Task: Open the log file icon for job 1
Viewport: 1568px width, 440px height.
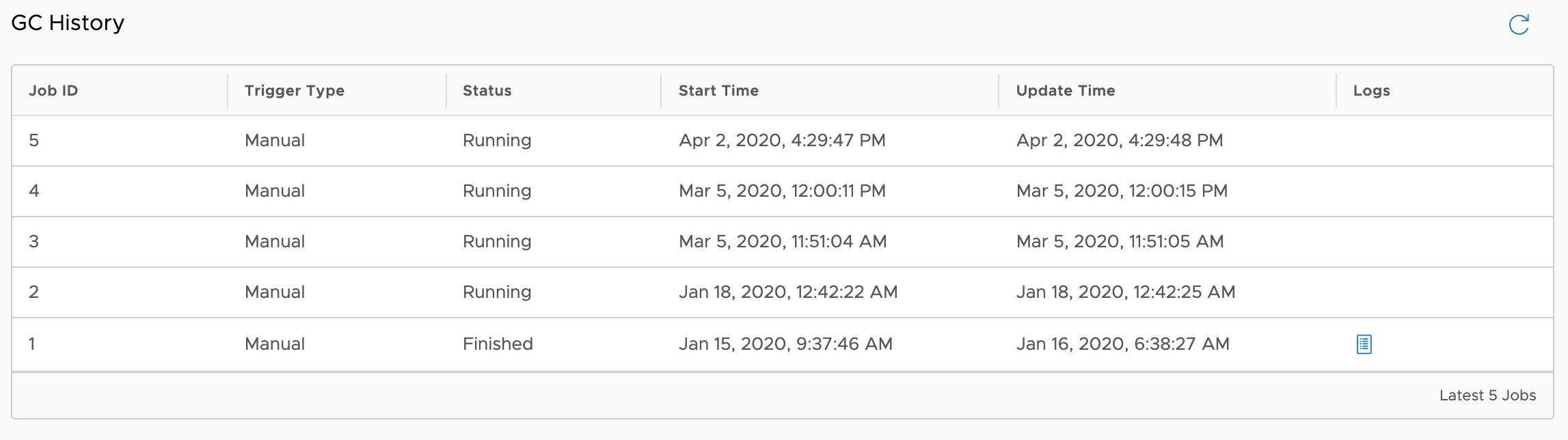Action: (1364, 344)
